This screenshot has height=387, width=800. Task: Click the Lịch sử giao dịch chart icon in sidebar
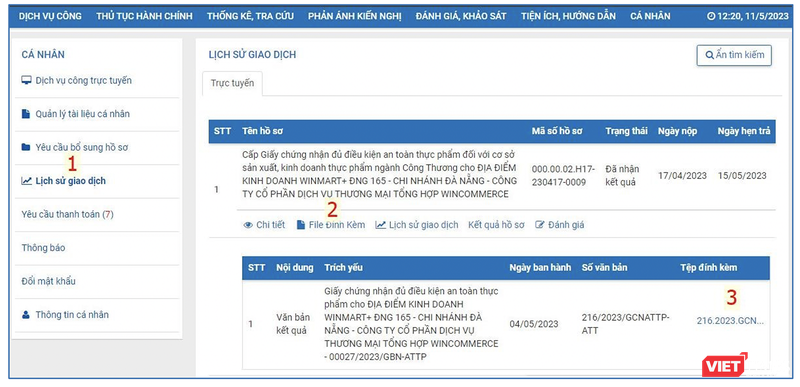(26, 181)
